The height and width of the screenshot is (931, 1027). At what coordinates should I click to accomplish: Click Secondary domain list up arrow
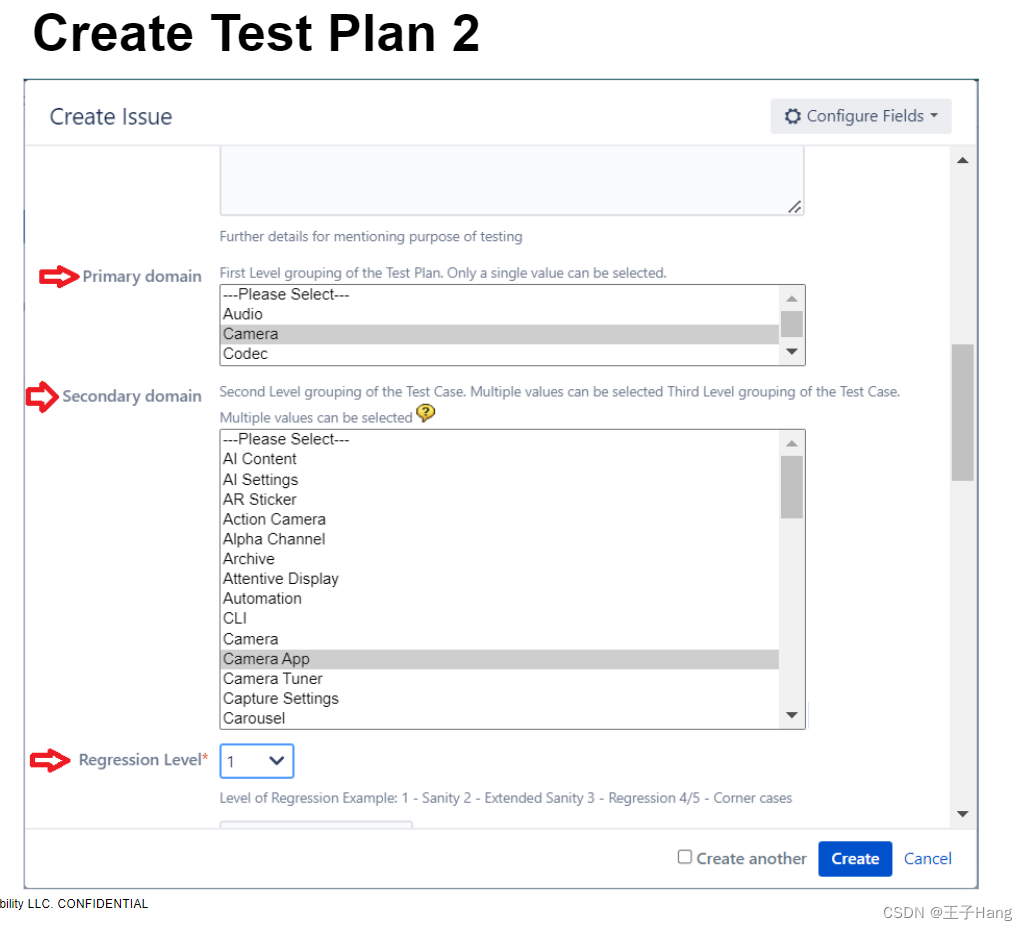coord(792,444)
